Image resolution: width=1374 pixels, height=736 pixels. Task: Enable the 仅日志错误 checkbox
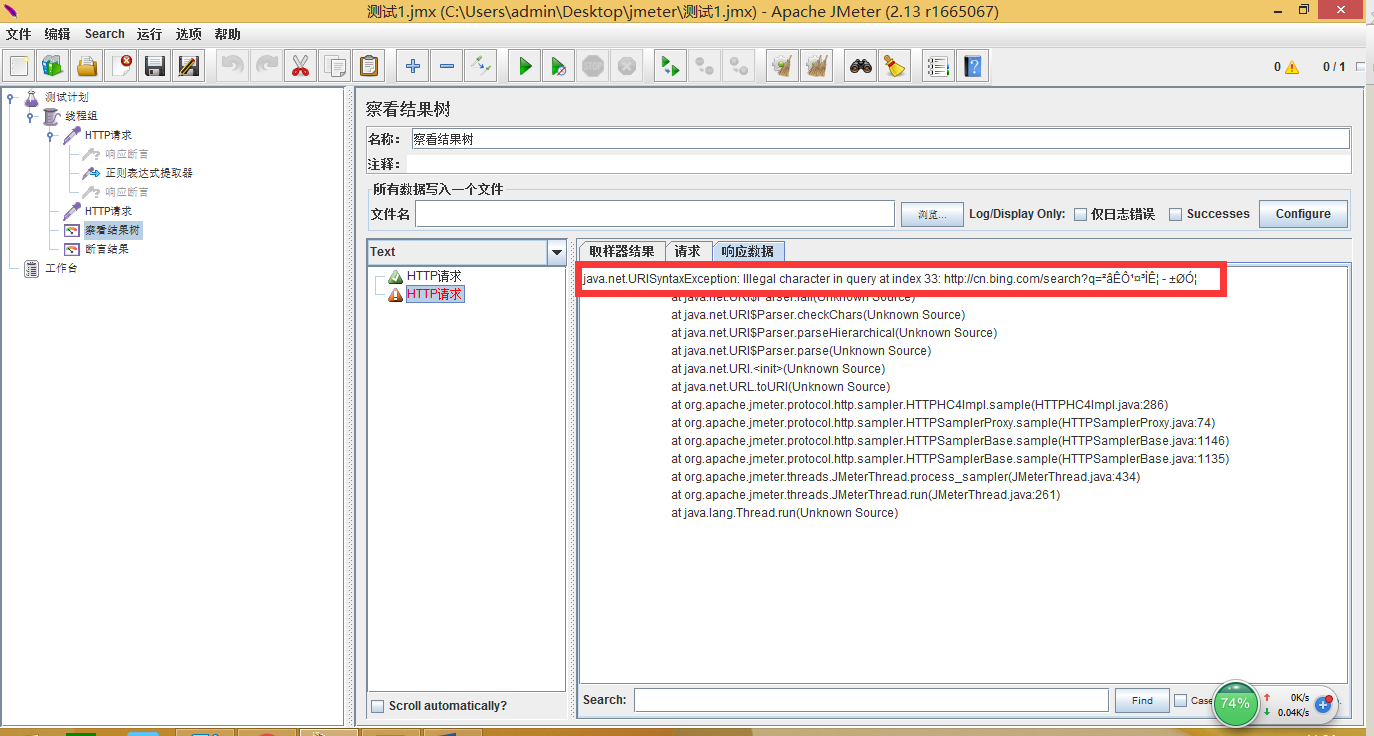pyautogui.click(x=1080, y=214)
